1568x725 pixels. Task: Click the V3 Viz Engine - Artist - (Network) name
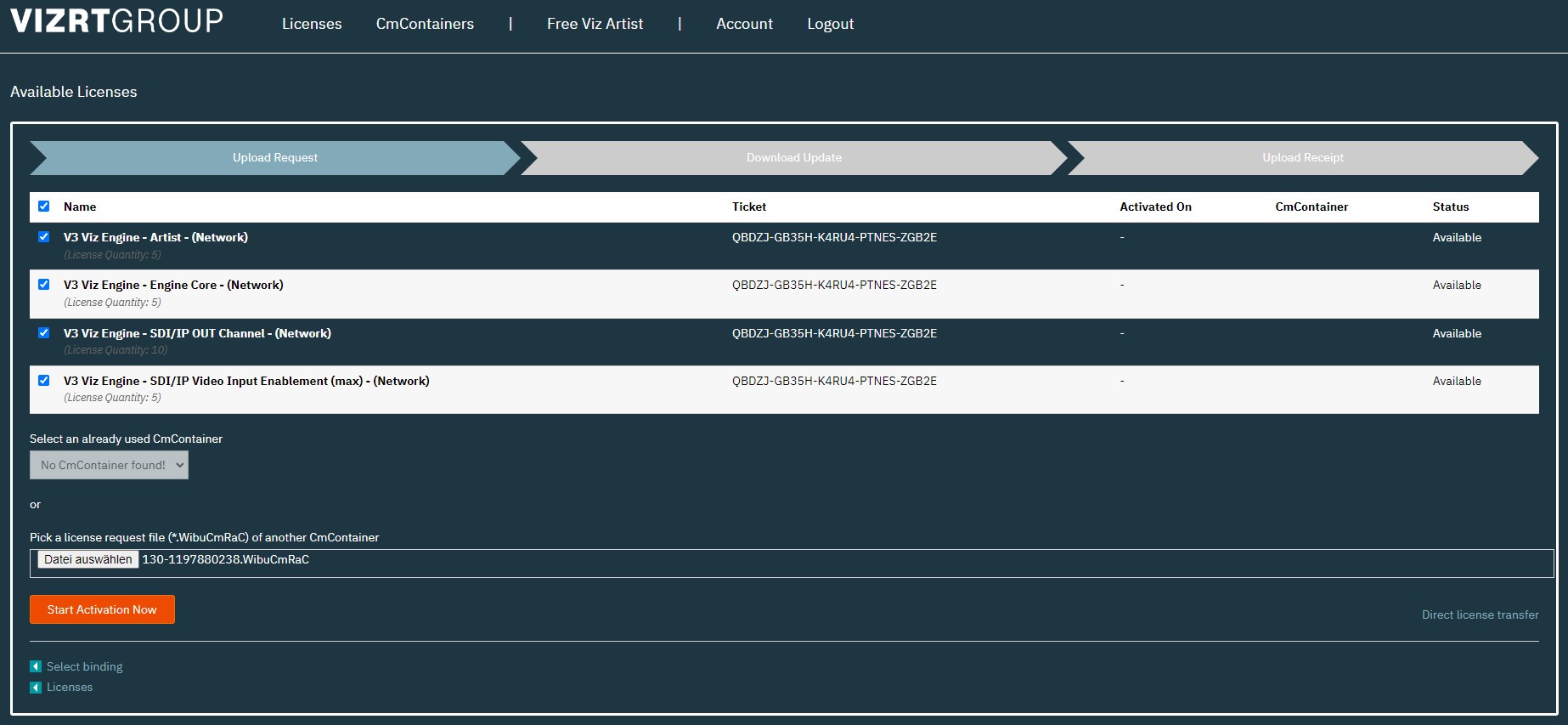(x=155, y=237)
